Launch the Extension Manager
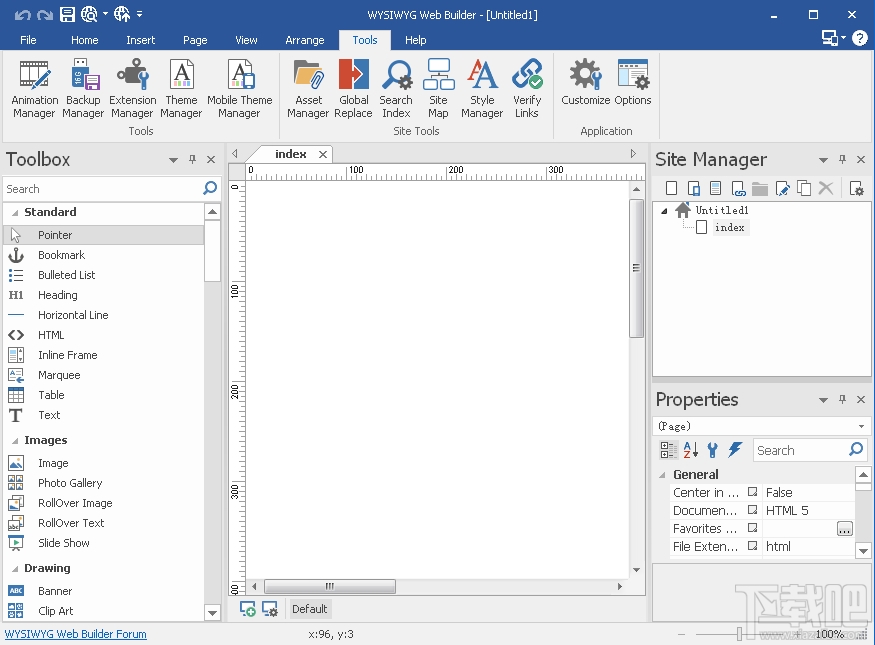This screenshot has width=875, height=645. [x=133, y=88]
